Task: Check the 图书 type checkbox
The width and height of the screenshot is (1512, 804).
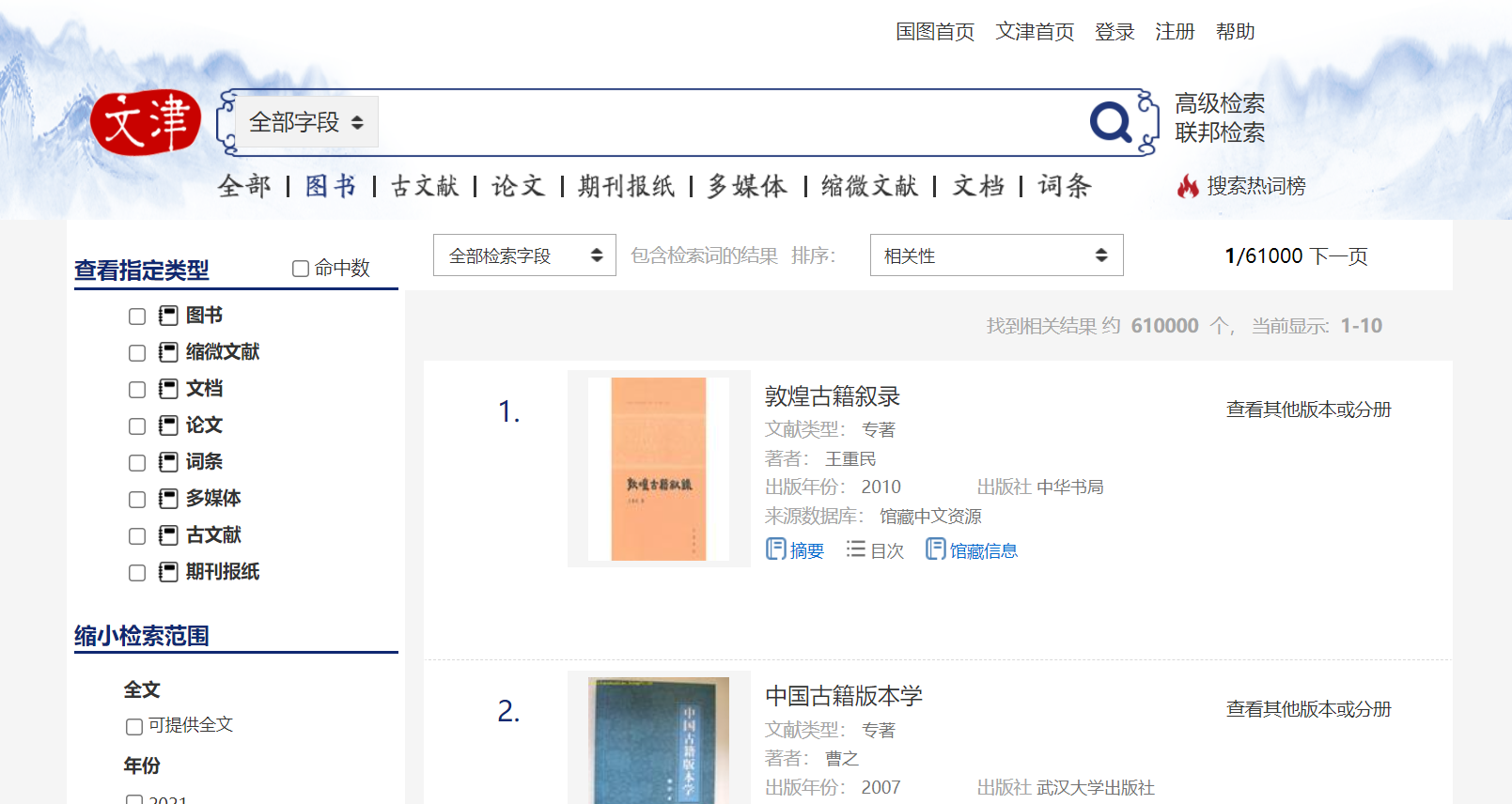Action: pyautogui.click(x=137, y=317)
